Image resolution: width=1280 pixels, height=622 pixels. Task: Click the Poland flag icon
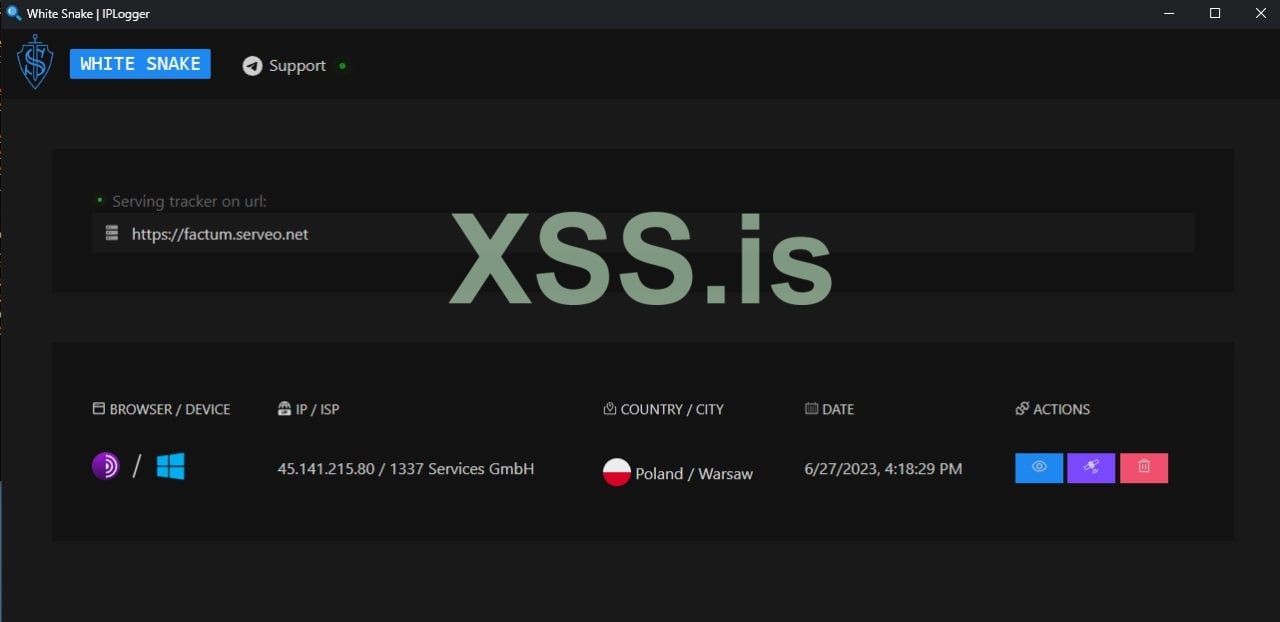point(617,472)
